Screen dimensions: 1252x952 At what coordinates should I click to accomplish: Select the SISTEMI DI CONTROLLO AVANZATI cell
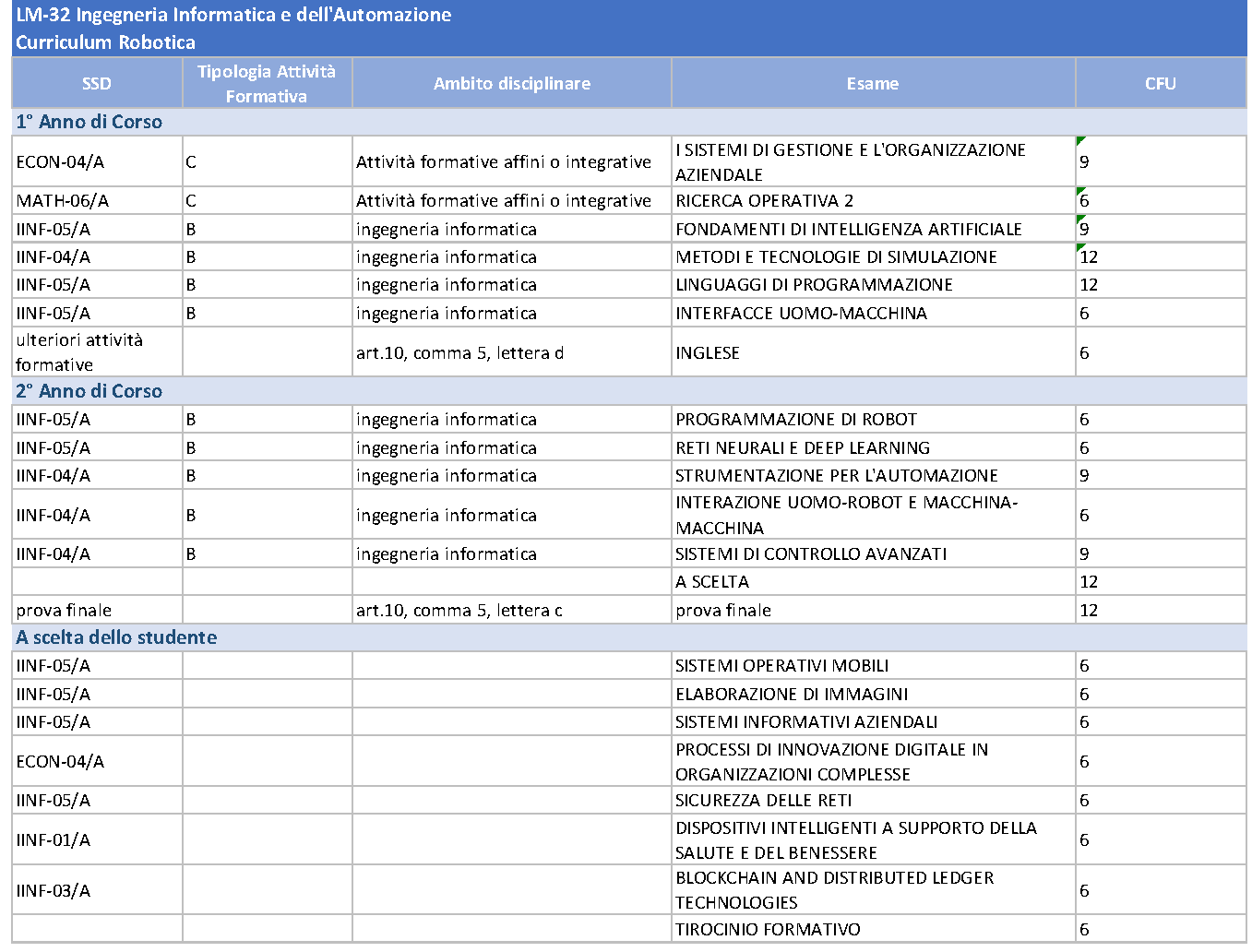tap(873, 553)
